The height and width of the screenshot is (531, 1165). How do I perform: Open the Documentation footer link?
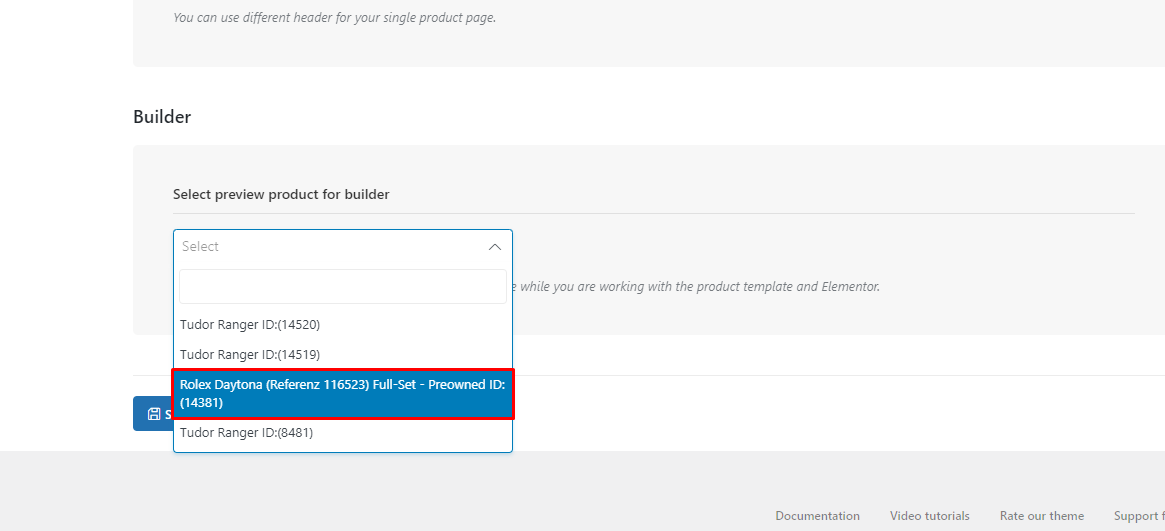tap(817, 515)
